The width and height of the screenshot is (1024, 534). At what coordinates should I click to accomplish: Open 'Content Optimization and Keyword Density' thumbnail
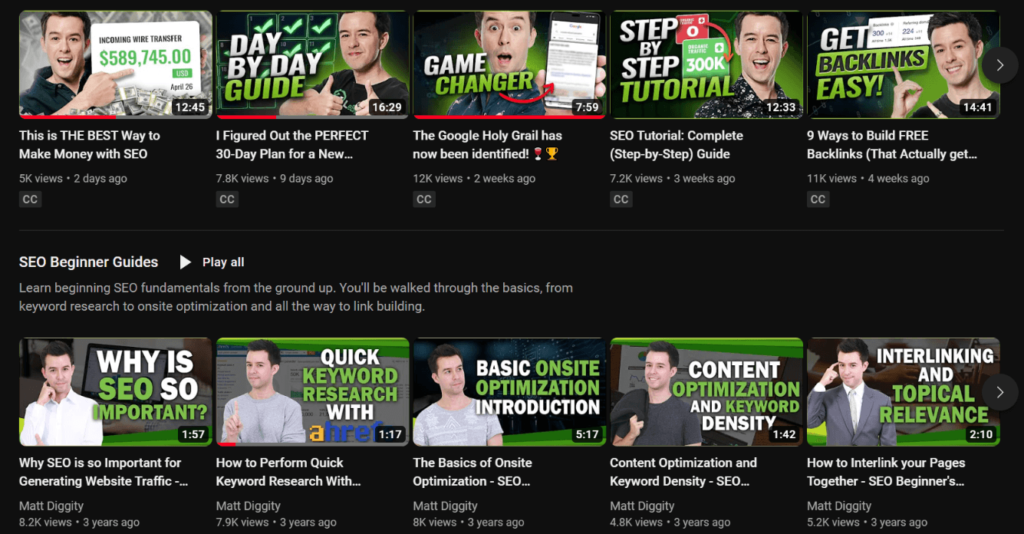(x=707, y=392)
